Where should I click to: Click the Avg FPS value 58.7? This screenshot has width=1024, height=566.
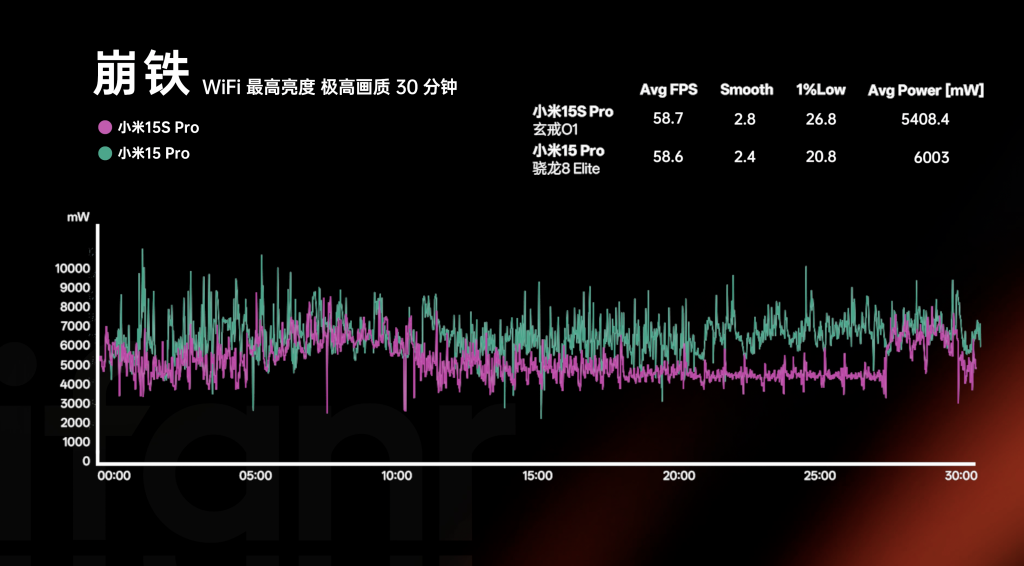tap(668, 119)
